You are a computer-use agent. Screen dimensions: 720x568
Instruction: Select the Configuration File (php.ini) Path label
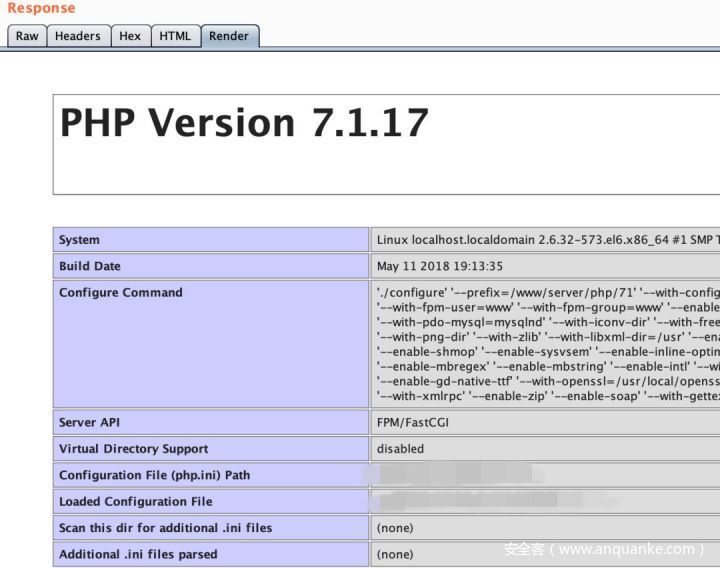[x=154, y=475]
